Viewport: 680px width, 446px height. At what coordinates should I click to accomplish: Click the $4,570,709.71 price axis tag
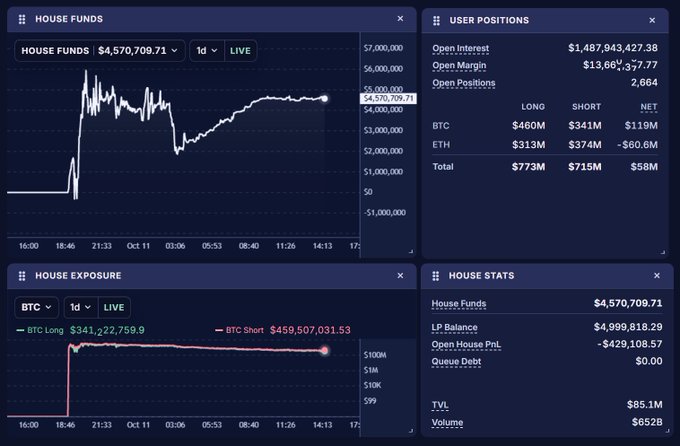coord(388,98)
